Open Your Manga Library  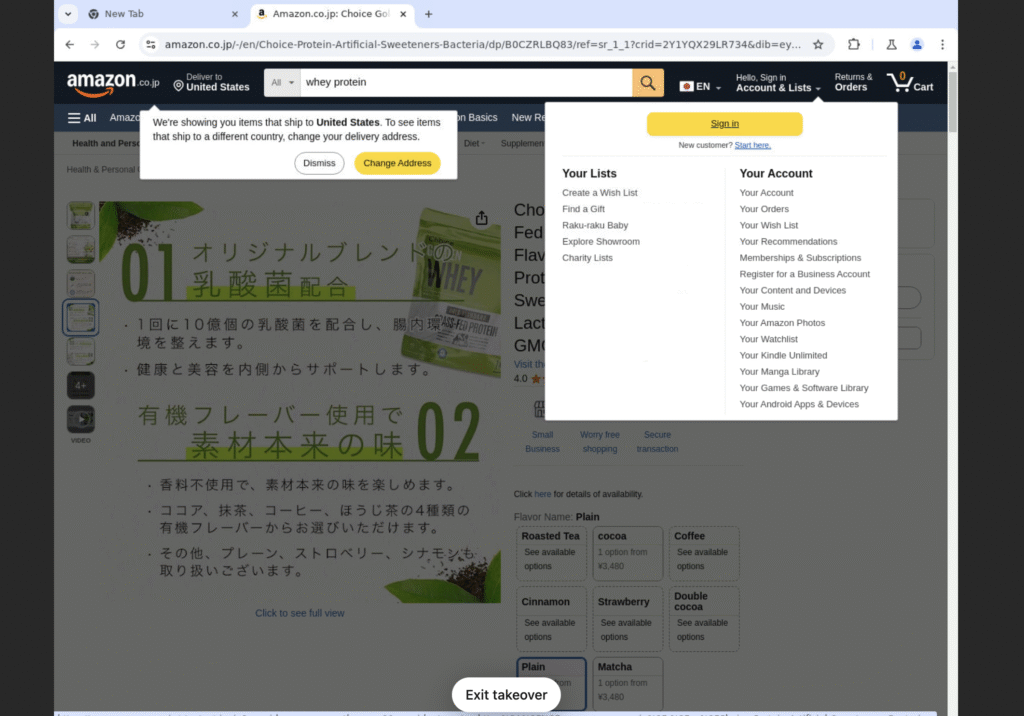click(x=779, y=372)
